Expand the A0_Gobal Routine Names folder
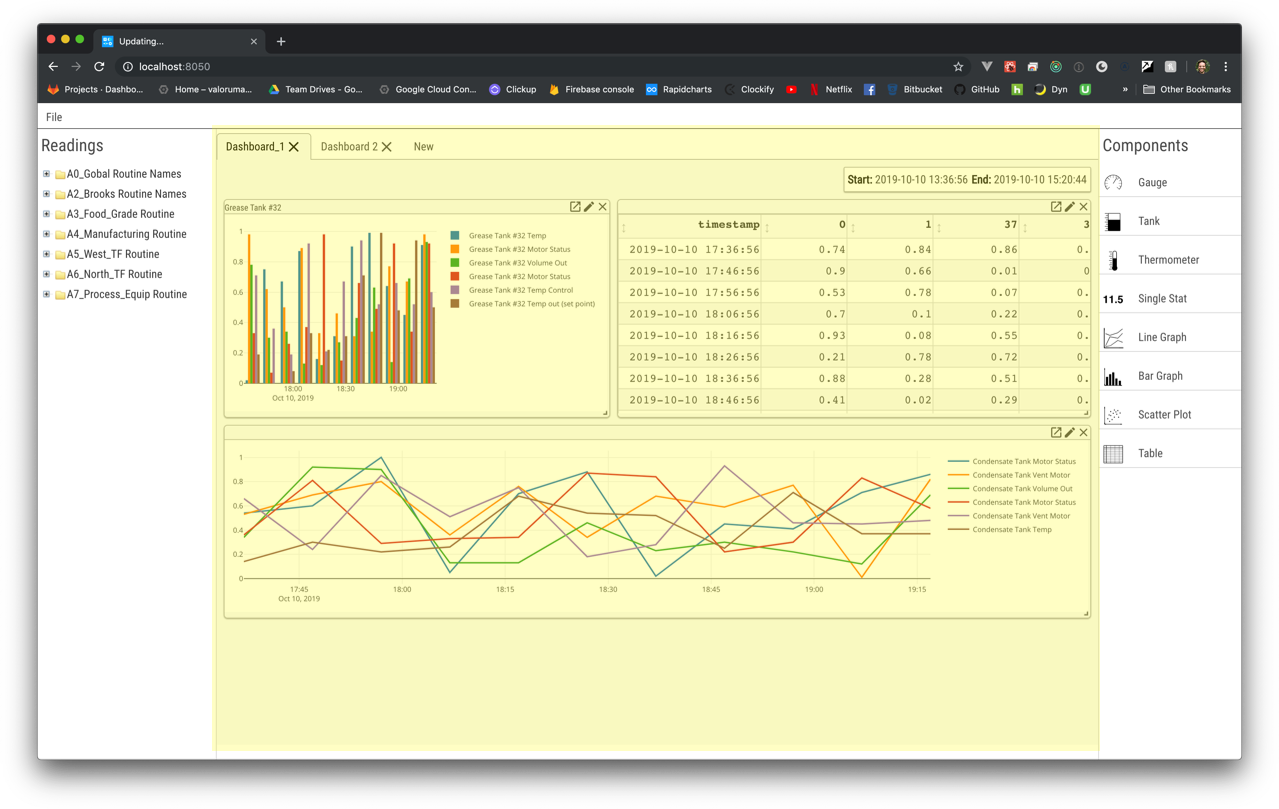 [46, 174]
